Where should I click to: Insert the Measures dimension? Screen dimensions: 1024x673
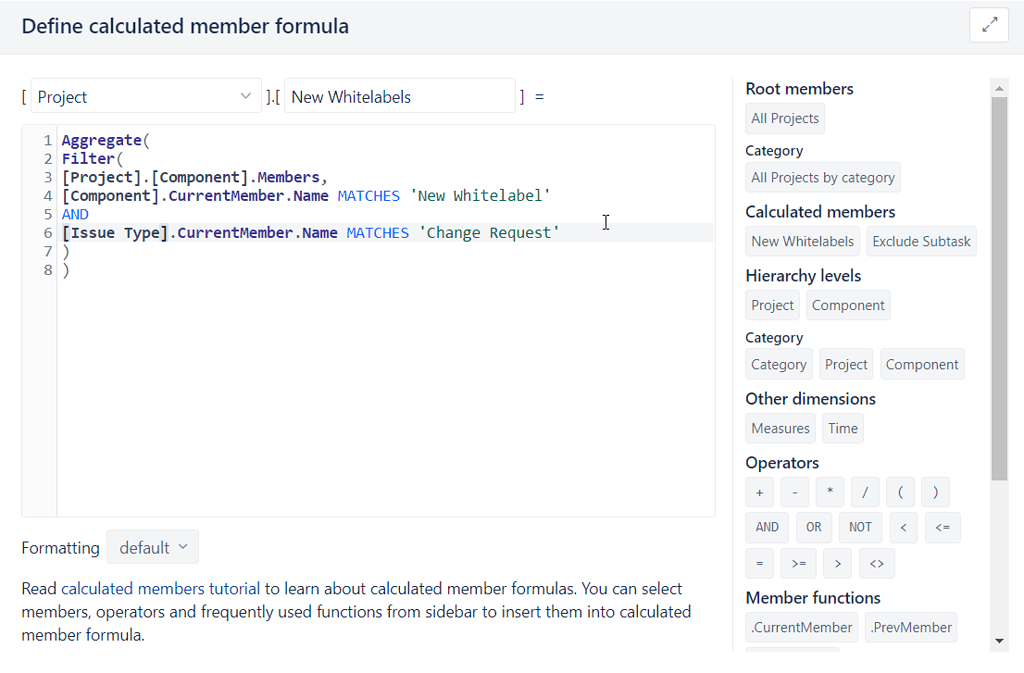[x=780, y=427]
